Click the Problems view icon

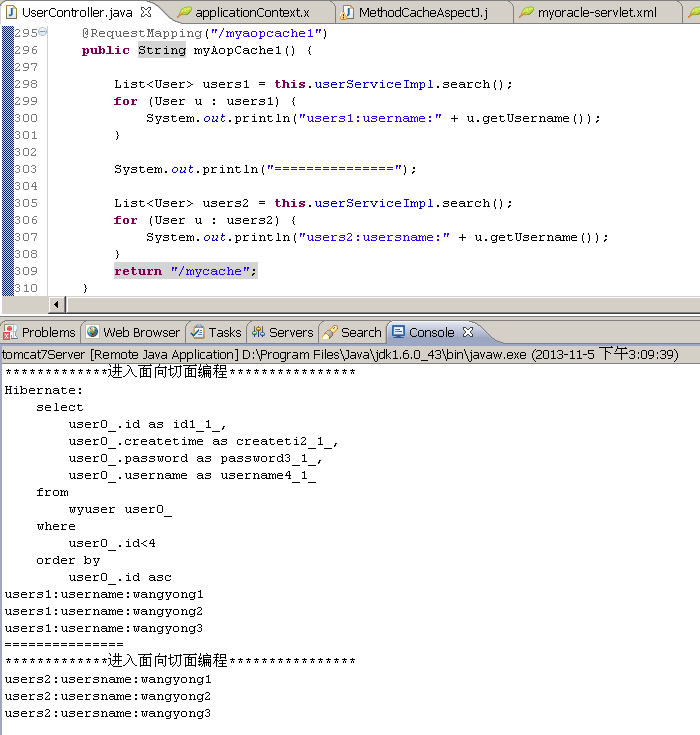point(10,332)
